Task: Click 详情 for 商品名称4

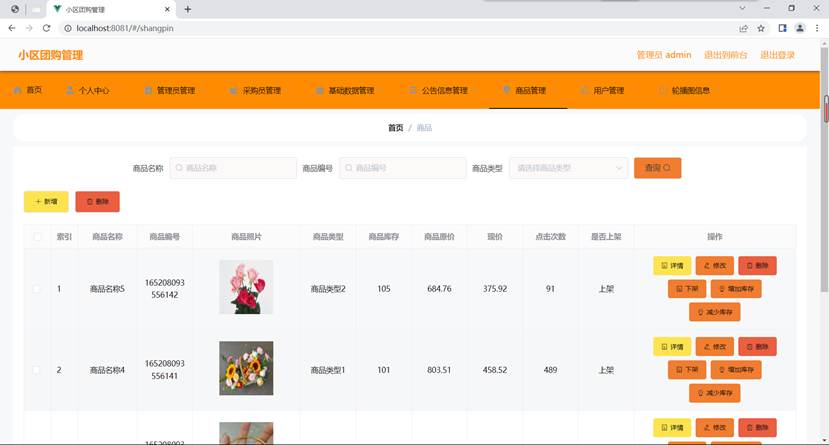Action: click(672, 347)
